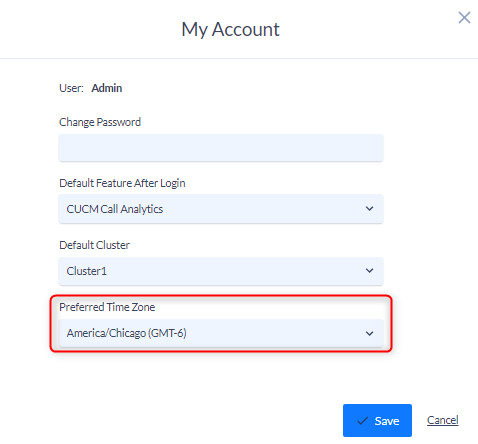Click the User: field label

click(71, 88)
